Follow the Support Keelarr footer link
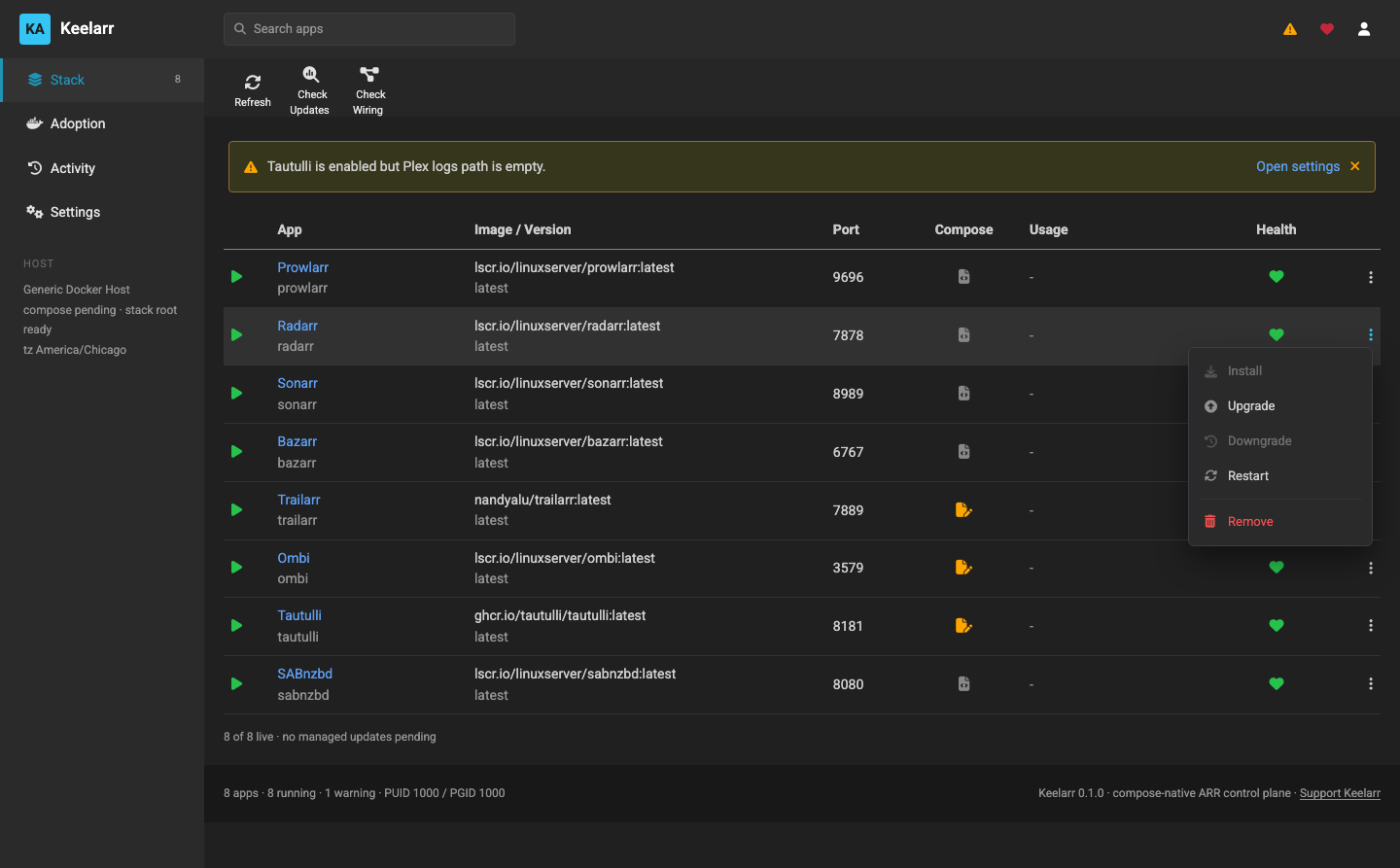 pos(1340,793)
